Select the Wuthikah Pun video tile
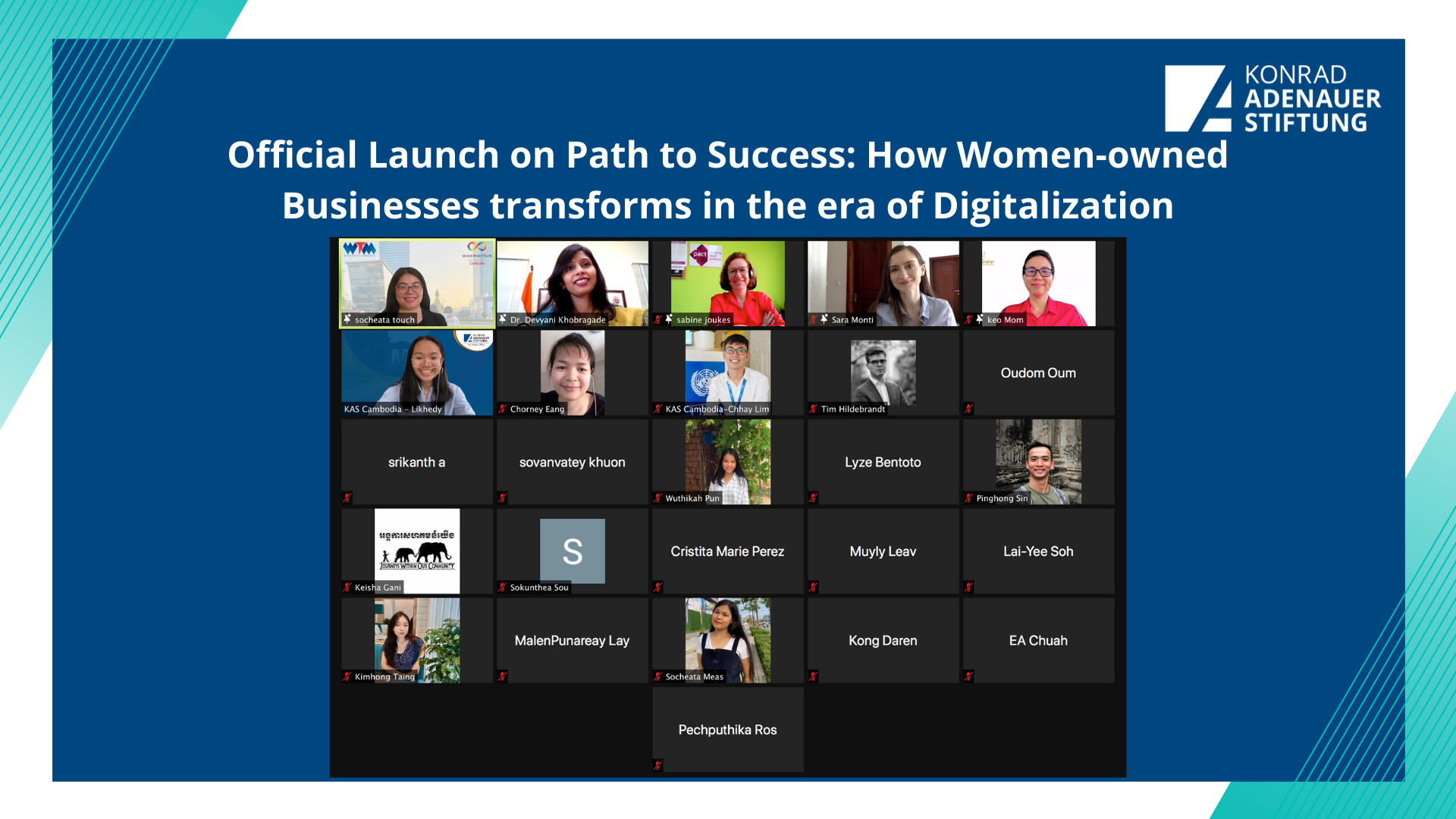This screenshot has width=1456, height=819. tap(727, 461)
